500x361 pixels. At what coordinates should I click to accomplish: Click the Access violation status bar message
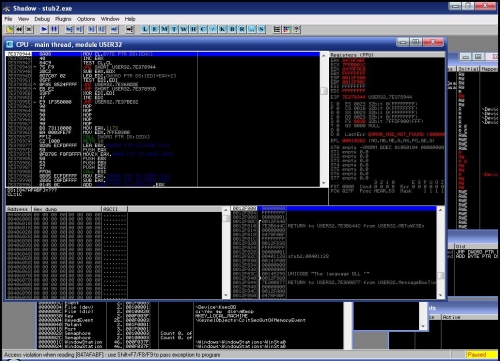pyautogui.click(x=112, y=355)
